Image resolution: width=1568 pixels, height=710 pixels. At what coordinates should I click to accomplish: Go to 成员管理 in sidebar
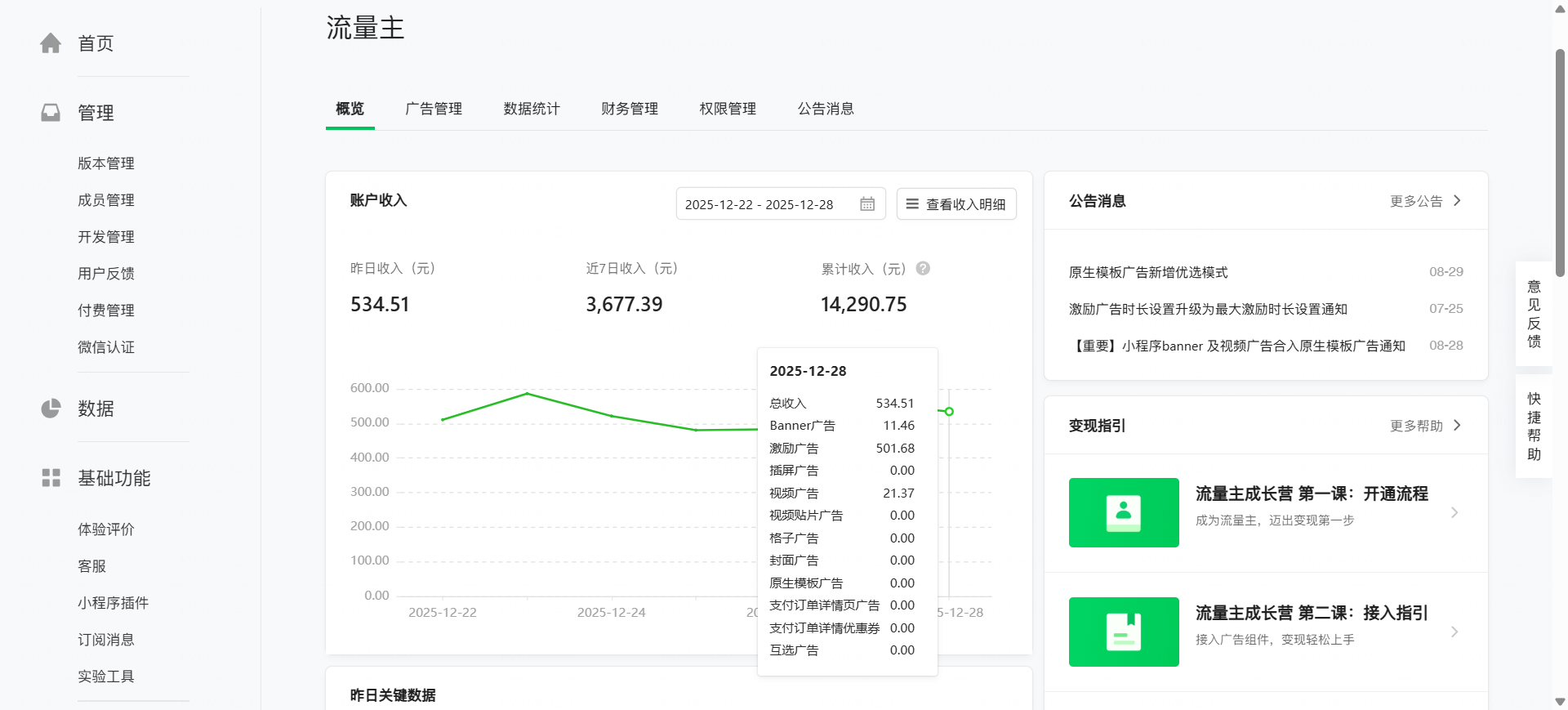pos(106,200)
